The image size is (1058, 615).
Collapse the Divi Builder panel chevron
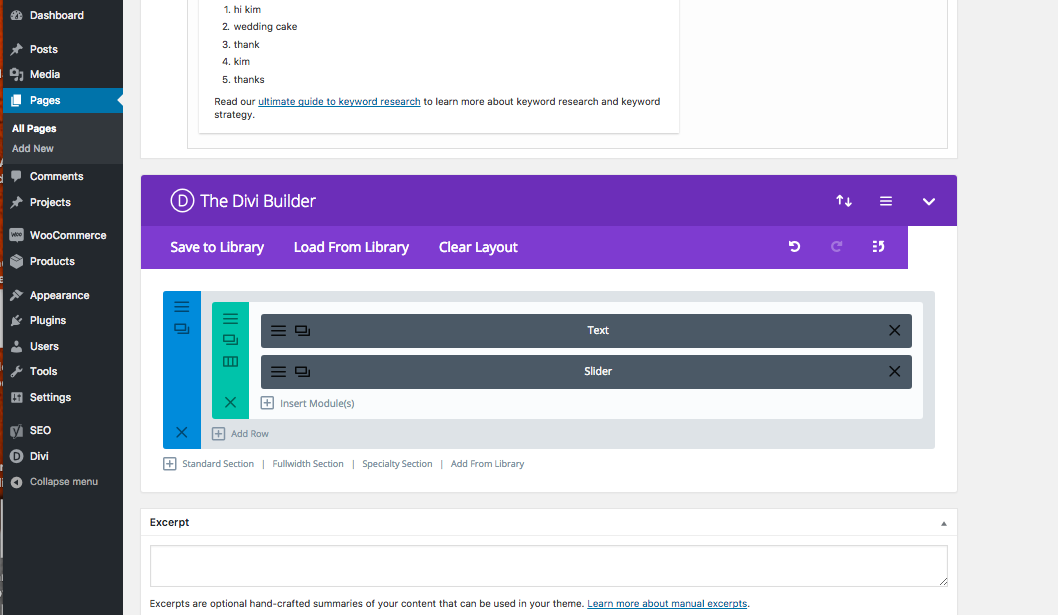click(x=928, y=201)
